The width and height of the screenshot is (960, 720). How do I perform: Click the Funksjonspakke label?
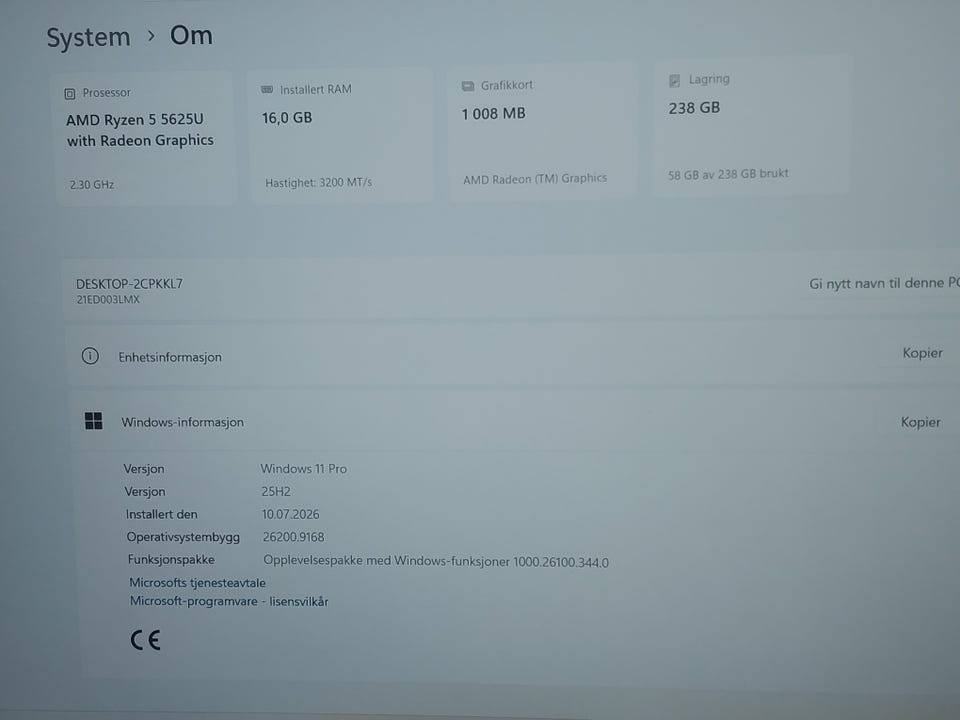(171, 560)
